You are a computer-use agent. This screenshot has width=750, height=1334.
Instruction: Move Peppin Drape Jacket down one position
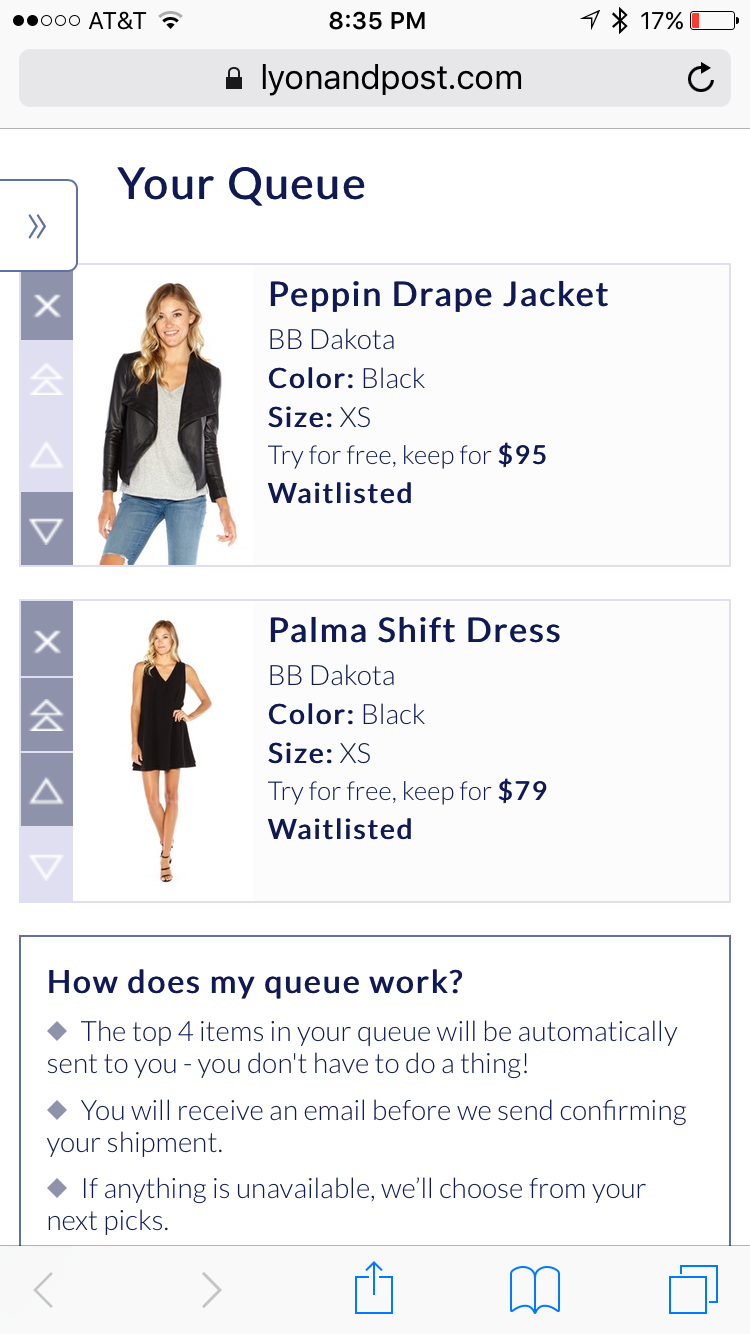[x=46, y=530]
